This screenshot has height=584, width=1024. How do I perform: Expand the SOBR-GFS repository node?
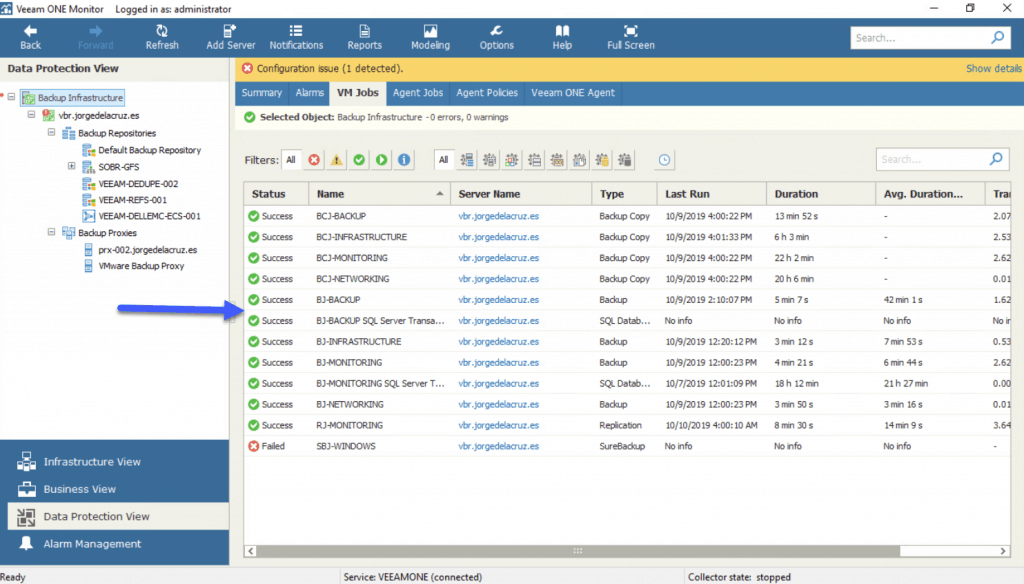pyautogui.click(x=72, y=166)
